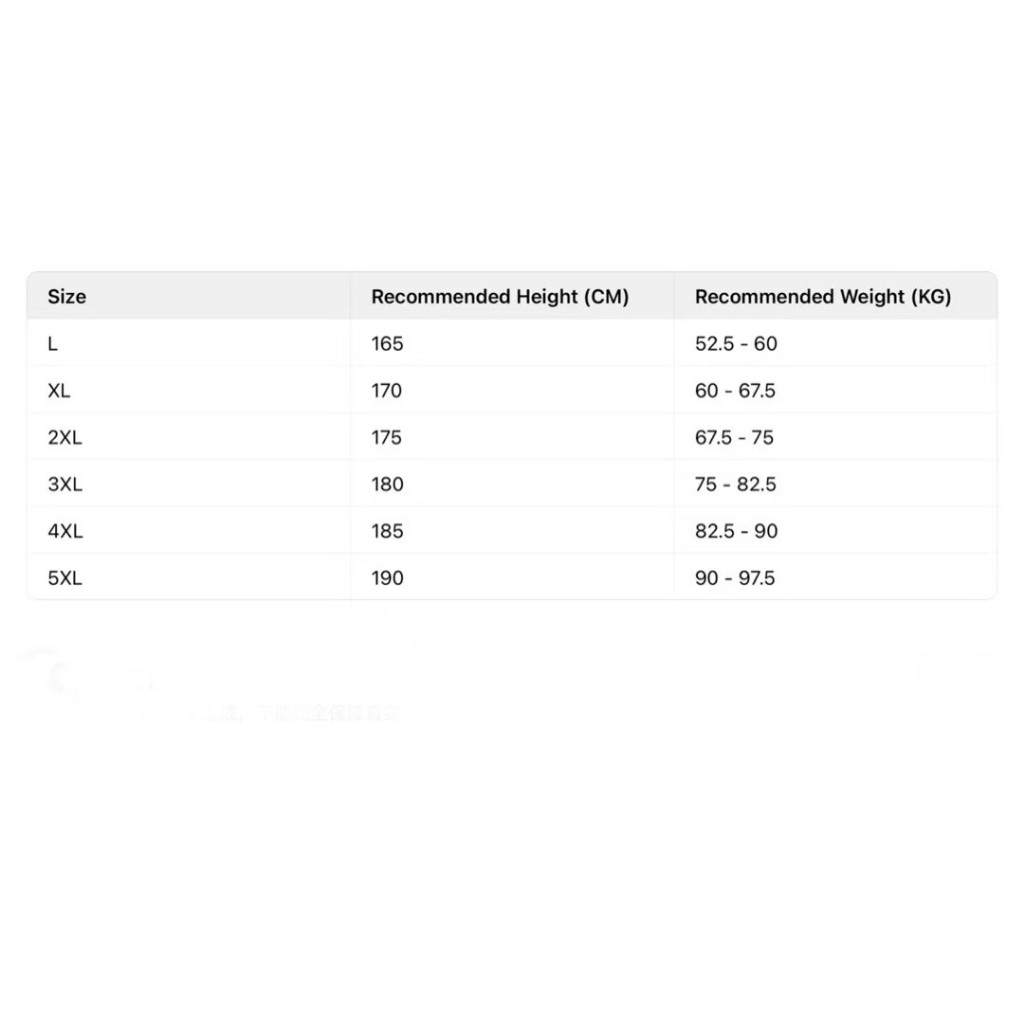Click the 175 height value
Image resolution: width=1024 pixels, height=1024 pixels.
click(387, 438)
